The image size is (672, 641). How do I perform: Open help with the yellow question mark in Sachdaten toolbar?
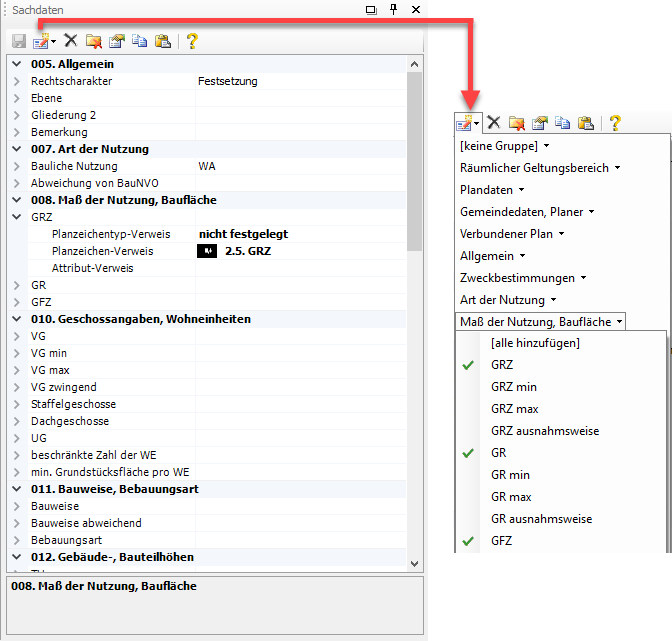click(192, 41)
